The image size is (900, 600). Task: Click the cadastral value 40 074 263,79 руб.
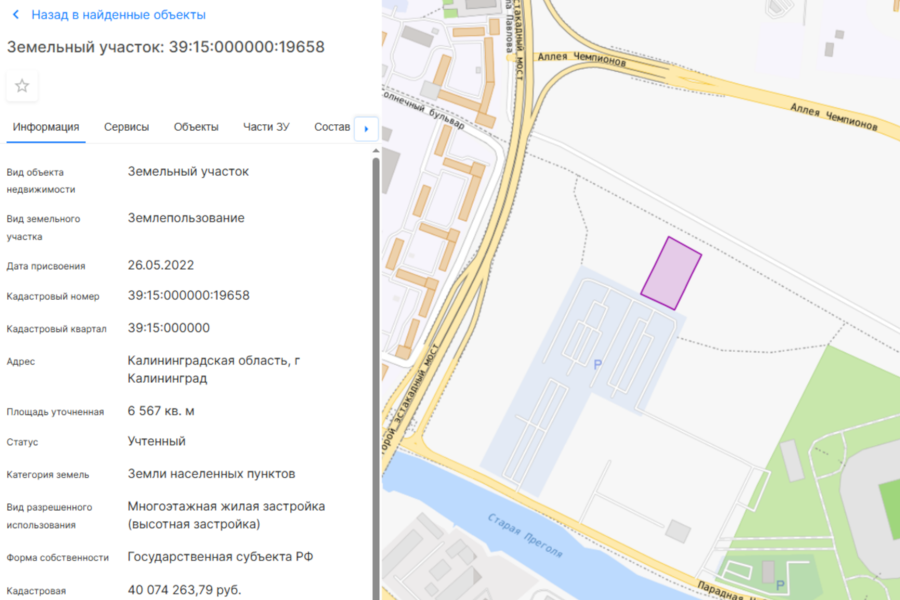(x=184, y=589)
